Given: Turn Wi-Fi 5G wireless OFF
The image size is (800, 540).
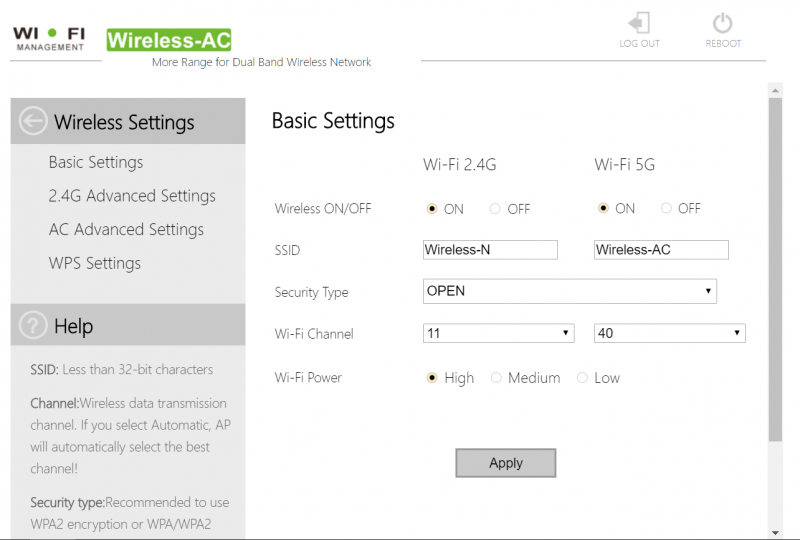Looking at the screenshot, I should click(x=666, y=208).
